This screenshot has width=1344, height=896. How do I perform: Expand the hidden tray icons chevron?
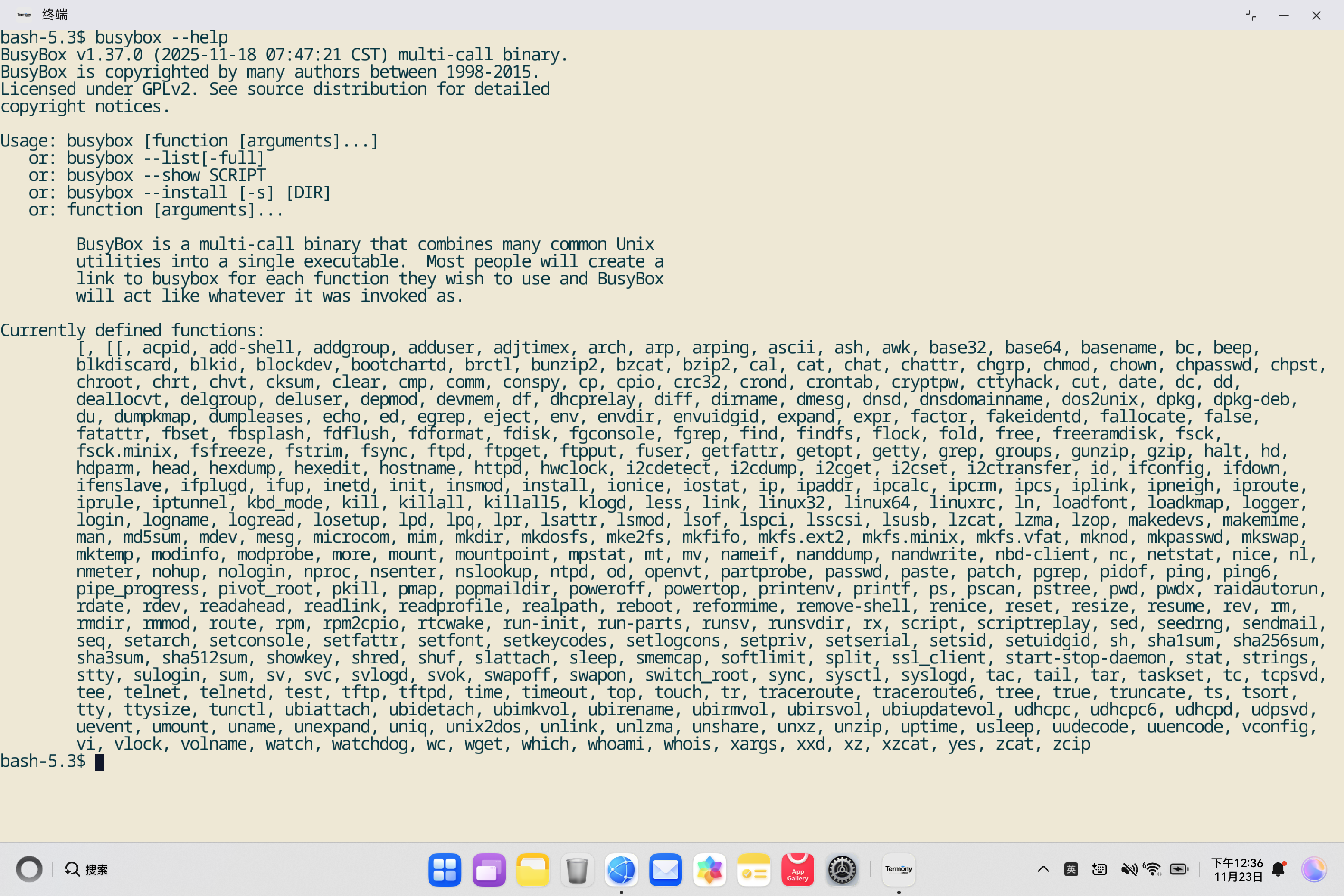pos(1043,869)
